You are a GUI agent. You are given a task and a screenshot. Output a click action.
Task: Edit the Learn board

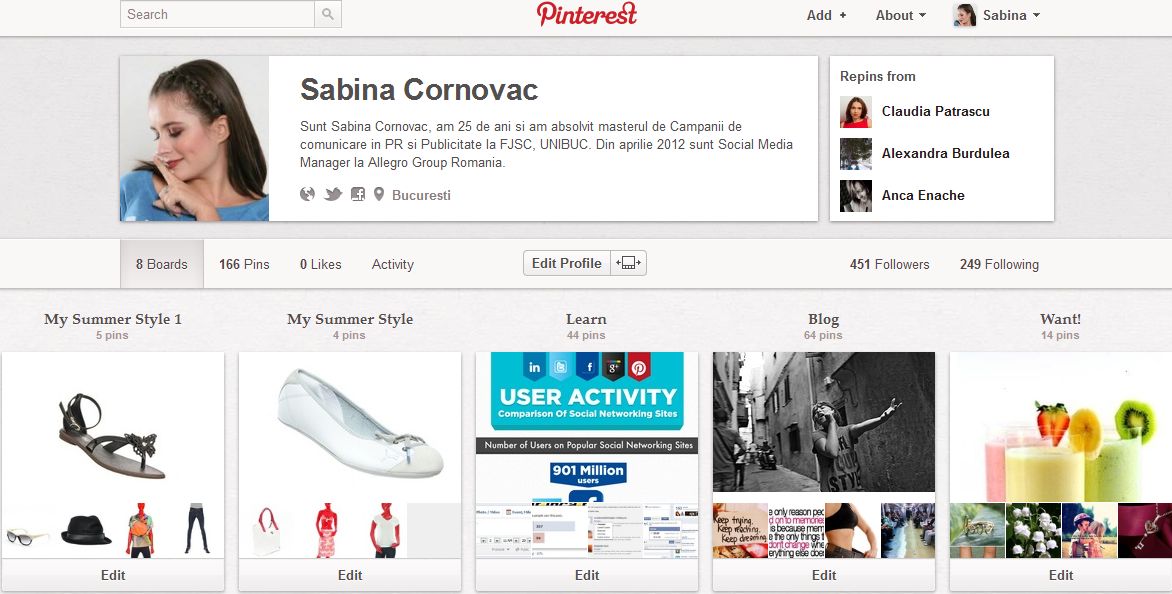(587, 575)
